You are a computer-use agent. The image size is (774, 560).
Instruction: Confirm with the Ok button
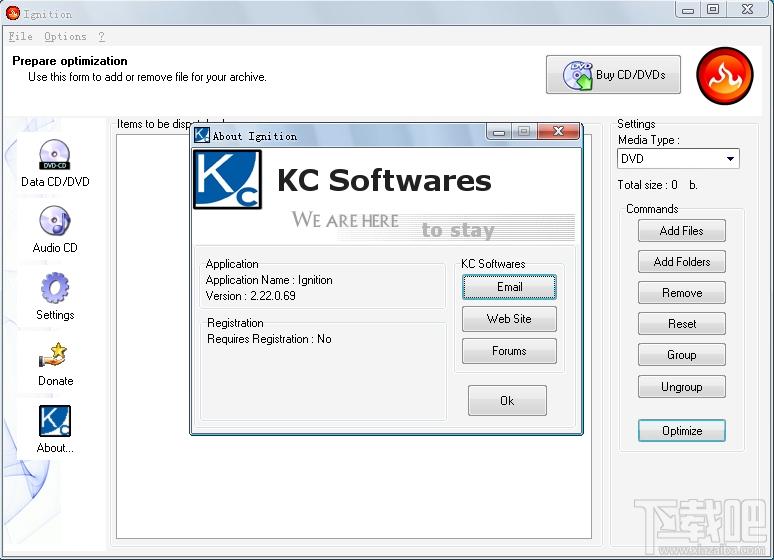tap(507, 400)
